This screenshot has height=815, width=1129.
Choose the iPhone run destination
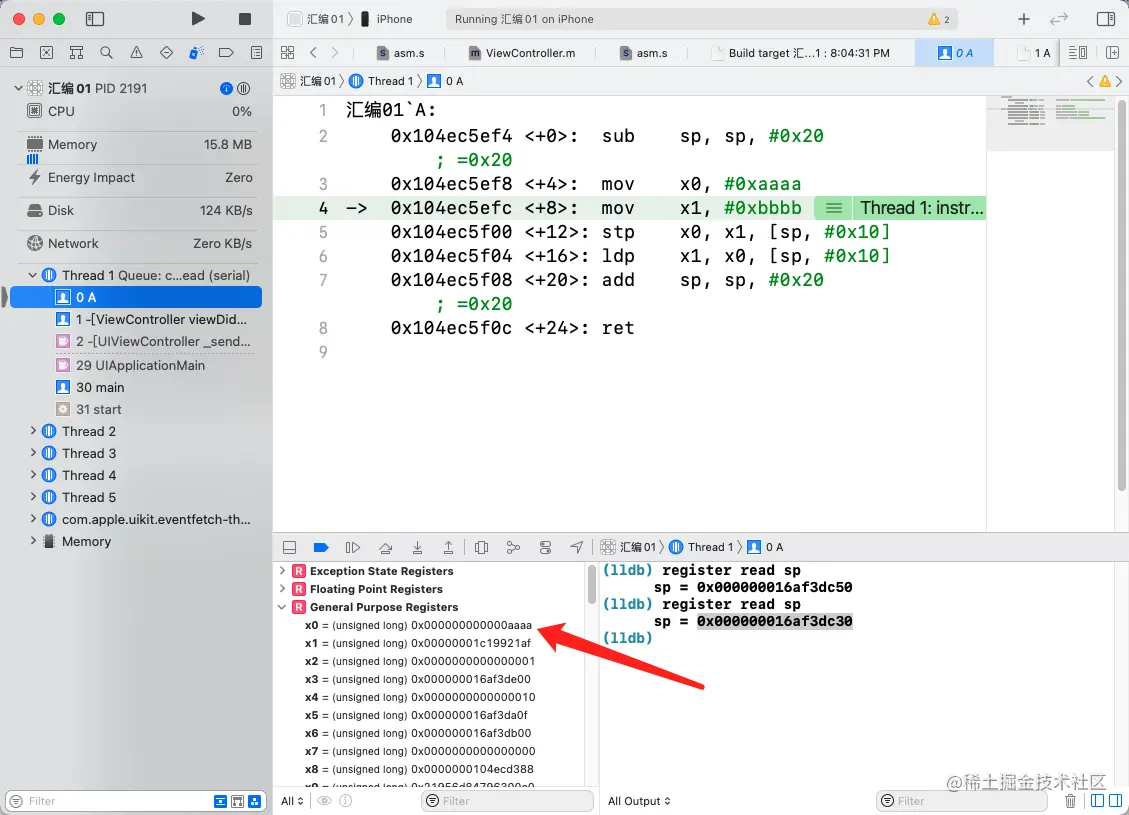tap(387, 19)
